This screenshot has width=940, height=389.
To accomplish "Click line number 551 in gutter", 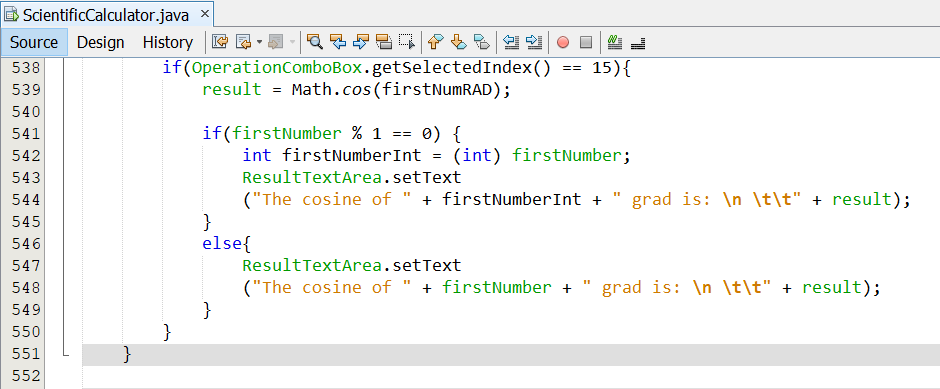I will coord(26,354).
